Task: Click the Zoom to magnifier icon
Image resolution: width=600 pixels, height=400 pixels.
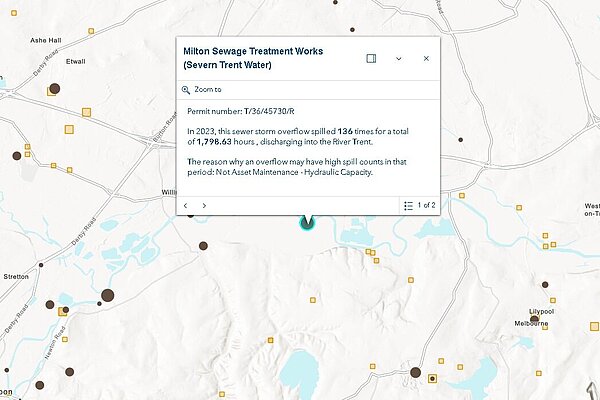Action: click(x=186, y=90)
